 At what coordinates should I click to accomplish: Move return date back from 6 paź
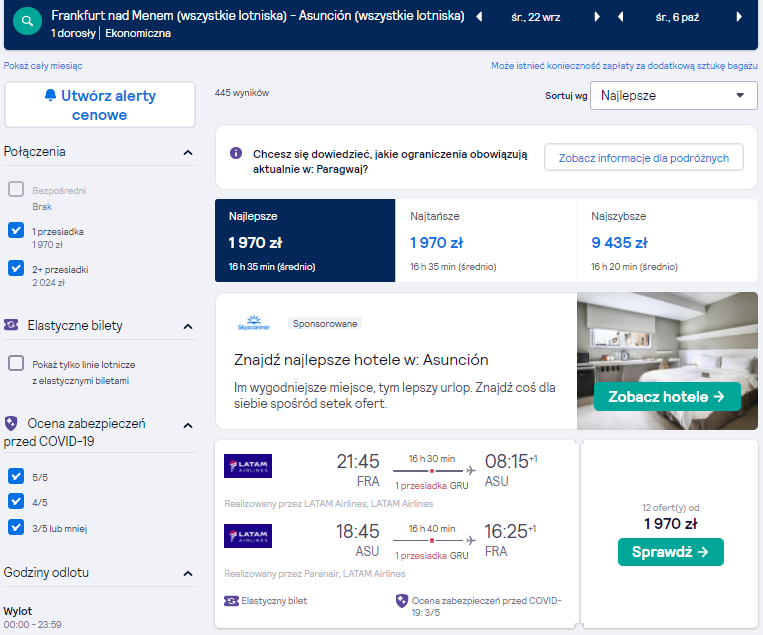620,17
